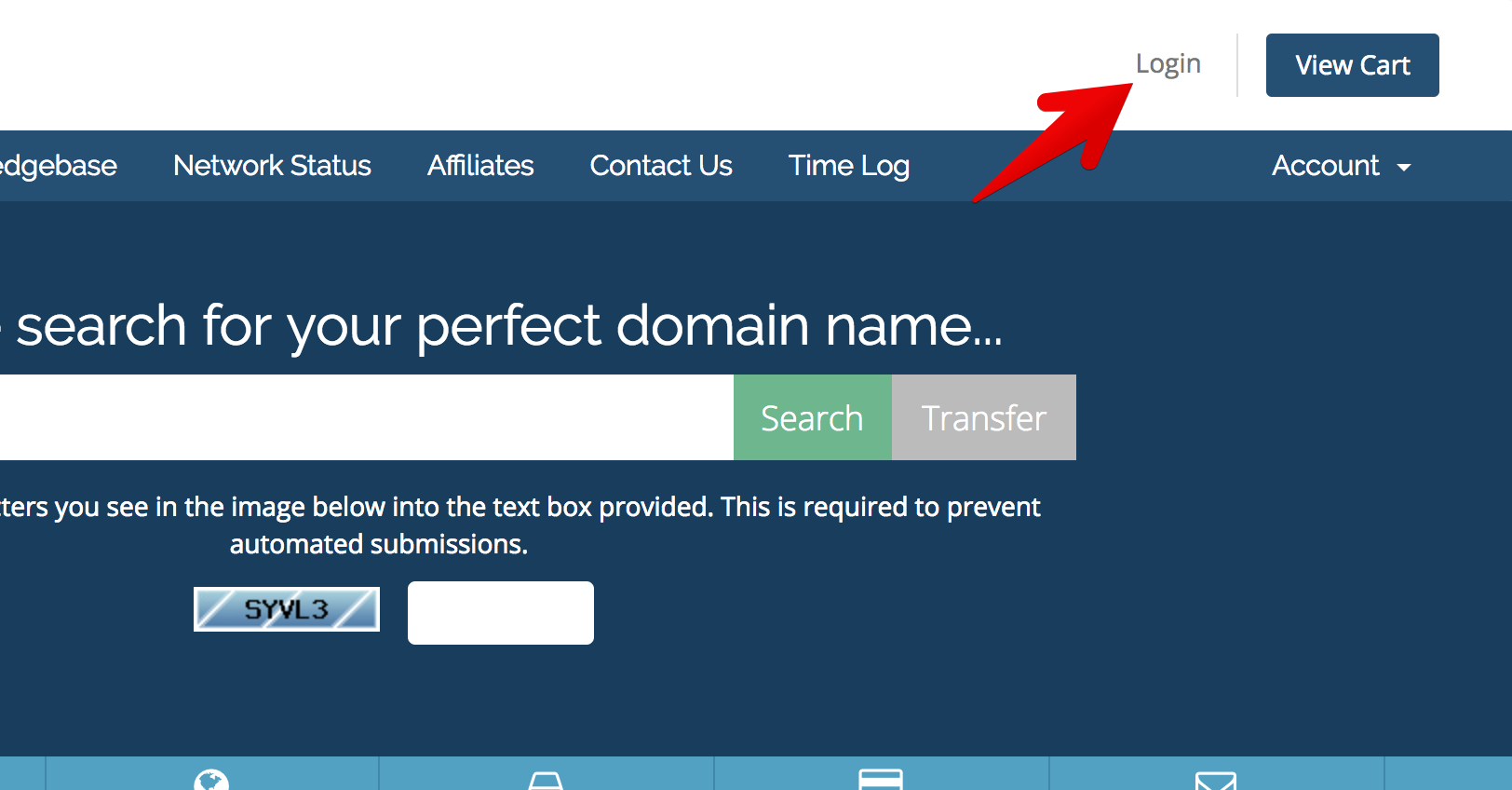Click the caret arrow beside Account
This screenshot has width=1512, height=790.
tap(1404, 168)
